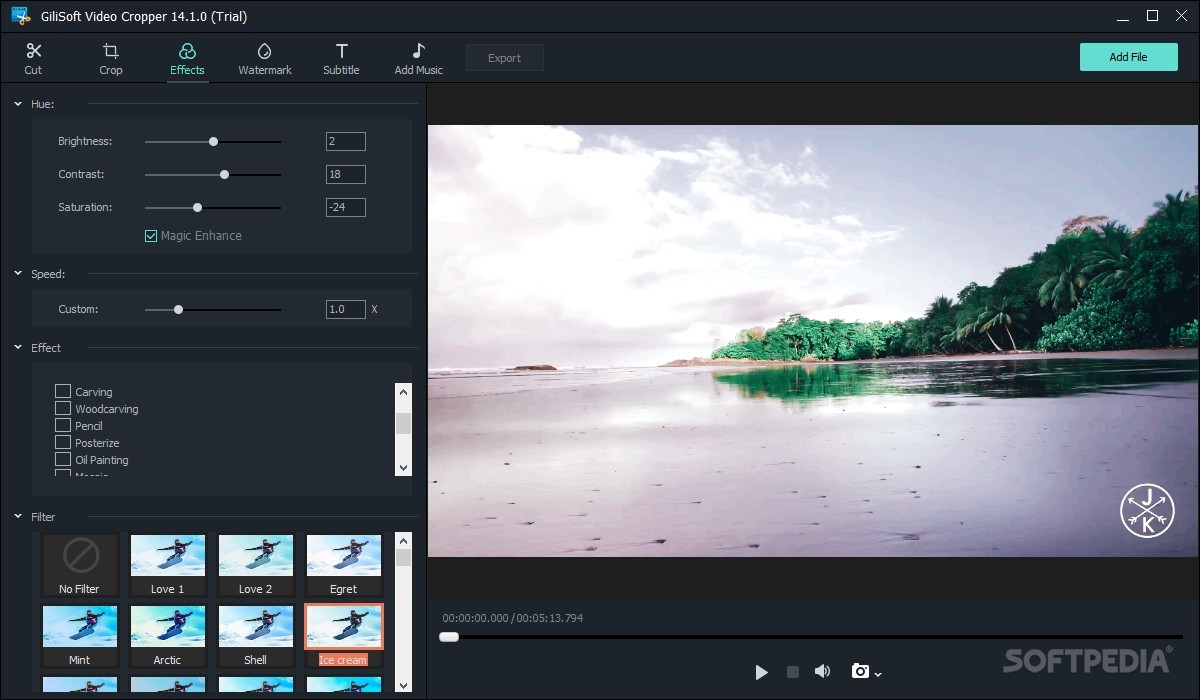The width and height of the screenshot is (1200, 700).
Task: Enable the Oil Painting effect
Action: 62,459
